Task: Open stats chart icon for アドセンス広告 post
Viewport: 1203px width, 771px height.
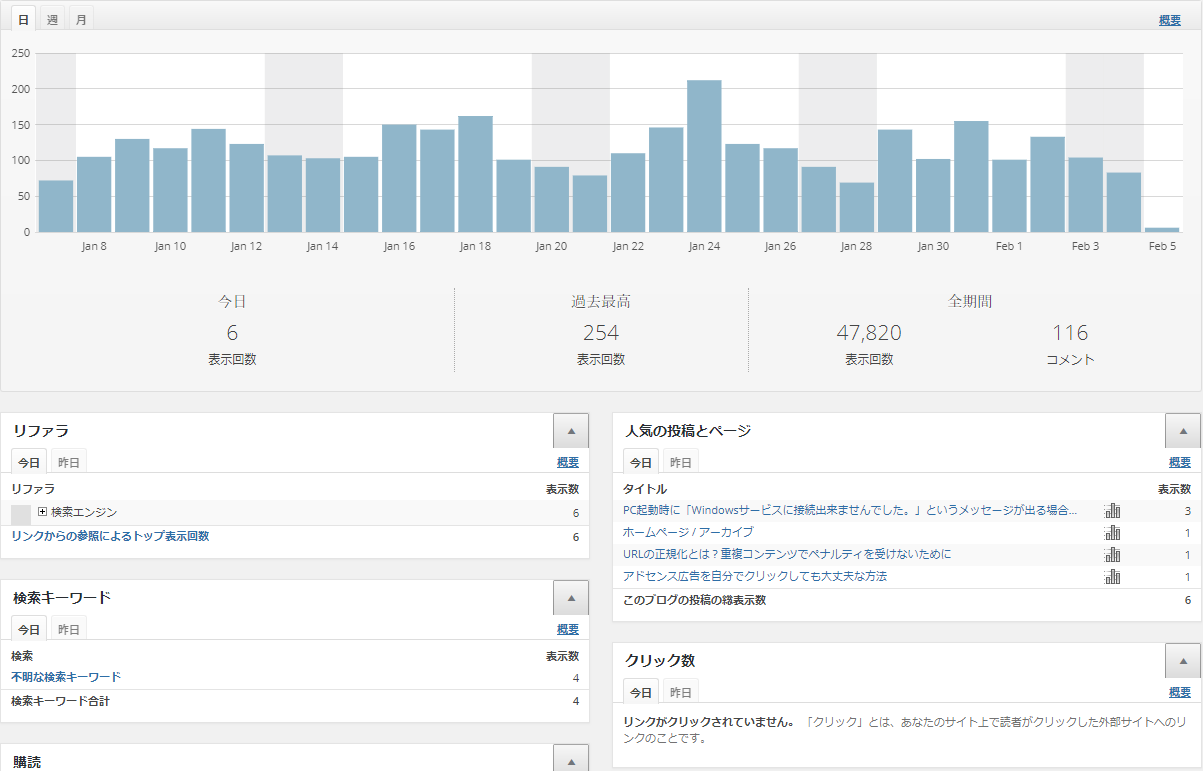Action: 1112,577
